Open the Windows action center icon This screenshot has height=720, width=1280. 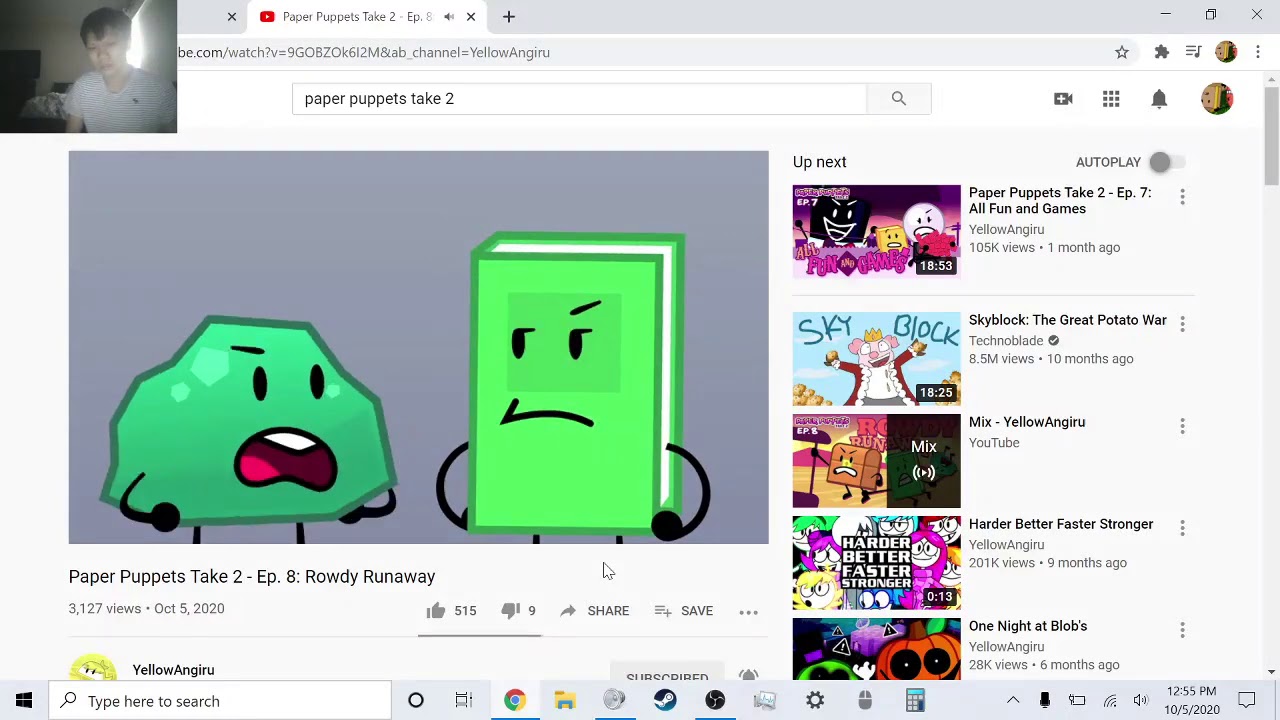pyautogui.click(x=1247, y=701)
